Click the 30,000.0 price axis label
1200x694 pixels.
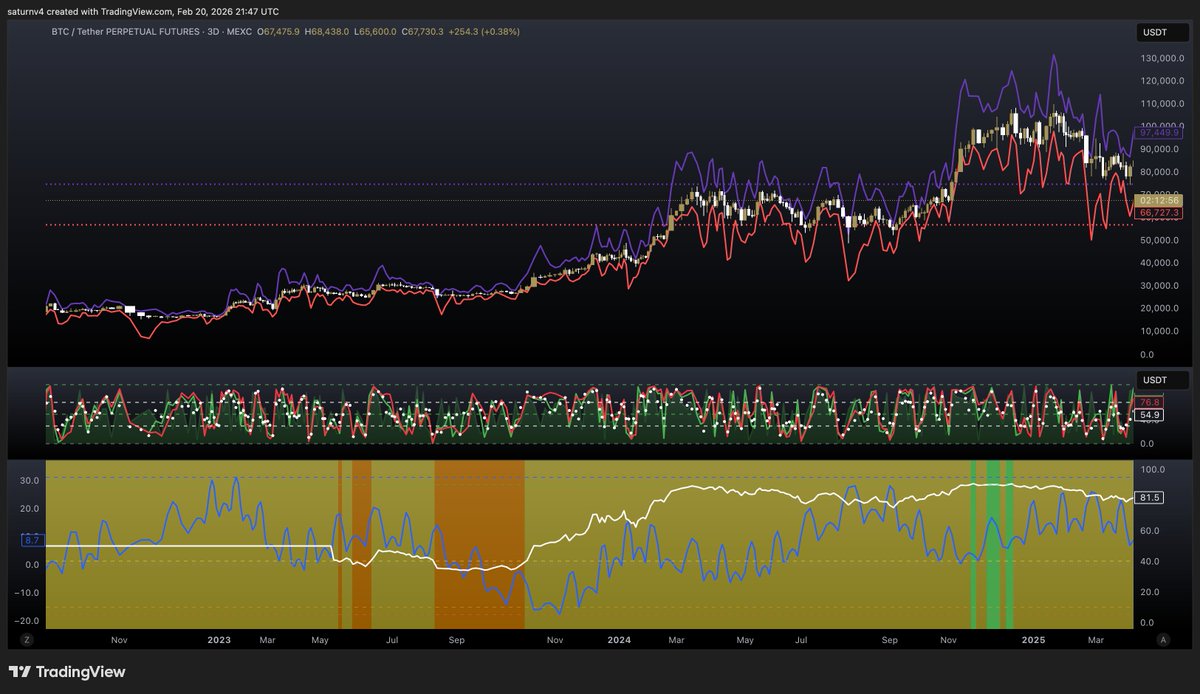(1161, 286)
